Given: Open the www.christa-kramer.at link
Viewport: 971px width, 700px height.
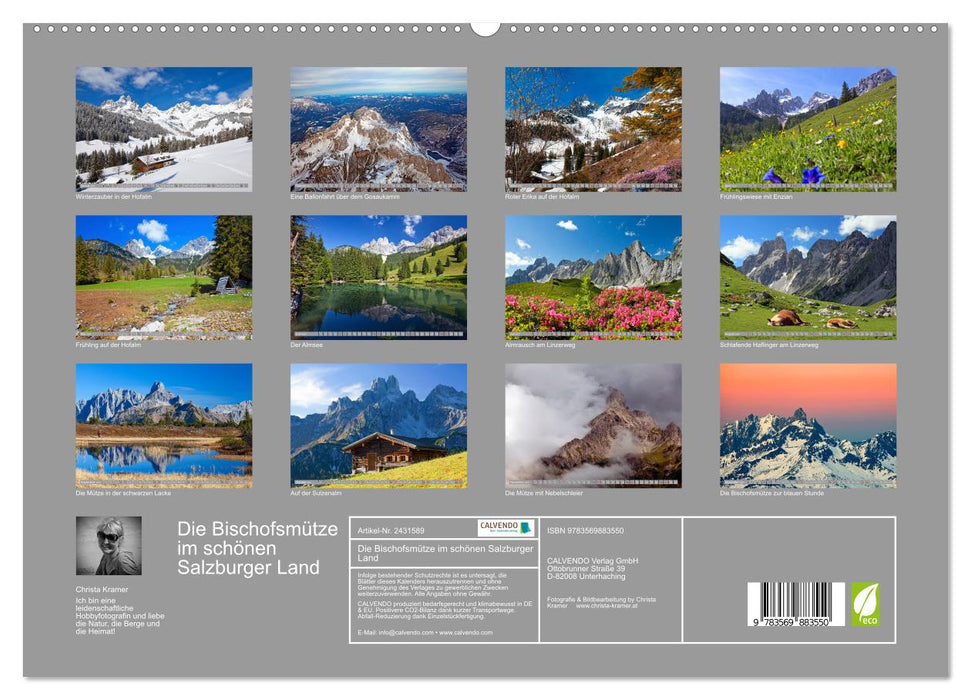Looking at the screenshot, I should pos(606,606).
